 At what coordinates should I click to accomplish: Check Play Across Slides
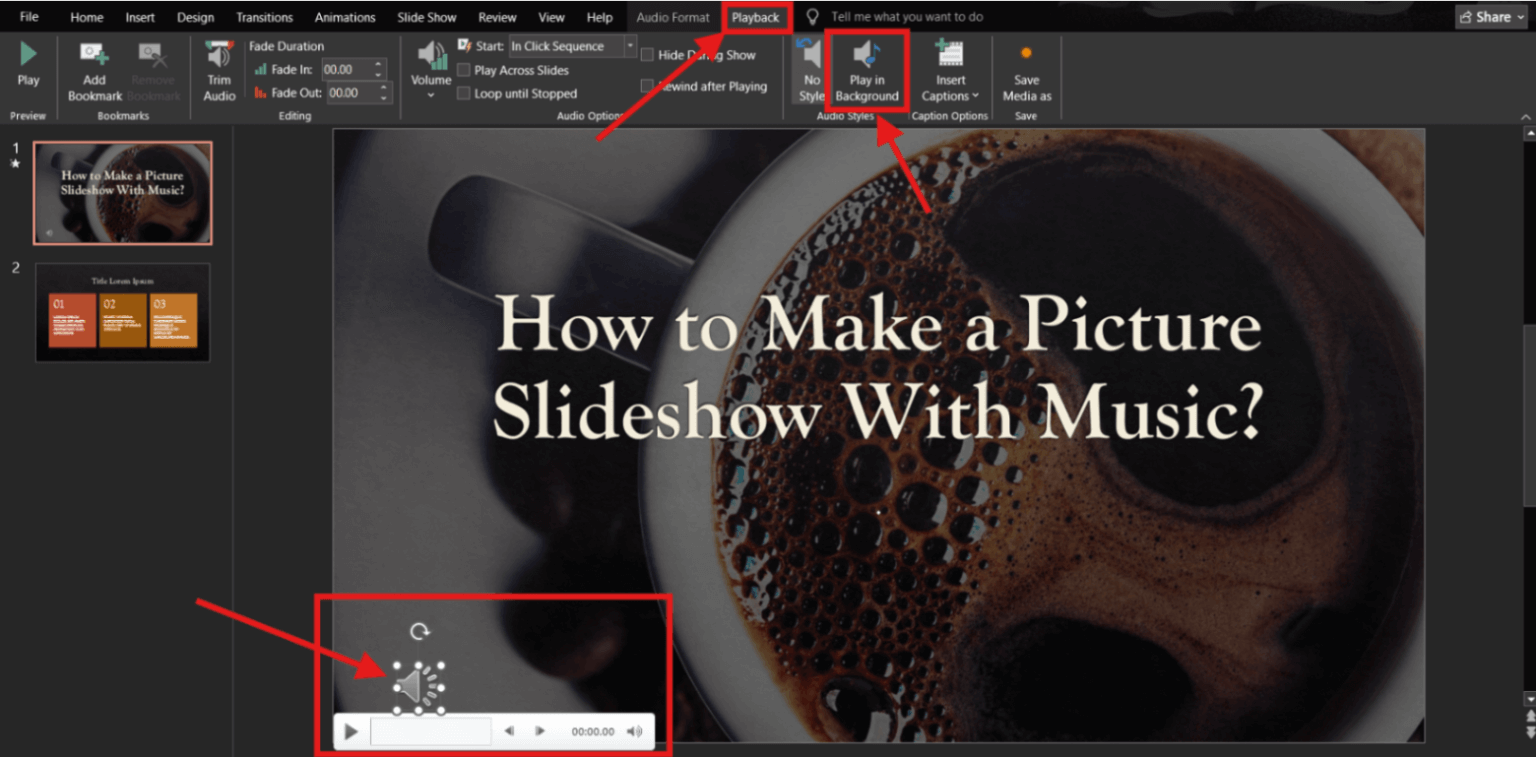pyautogui.click(x=464, y=70)
